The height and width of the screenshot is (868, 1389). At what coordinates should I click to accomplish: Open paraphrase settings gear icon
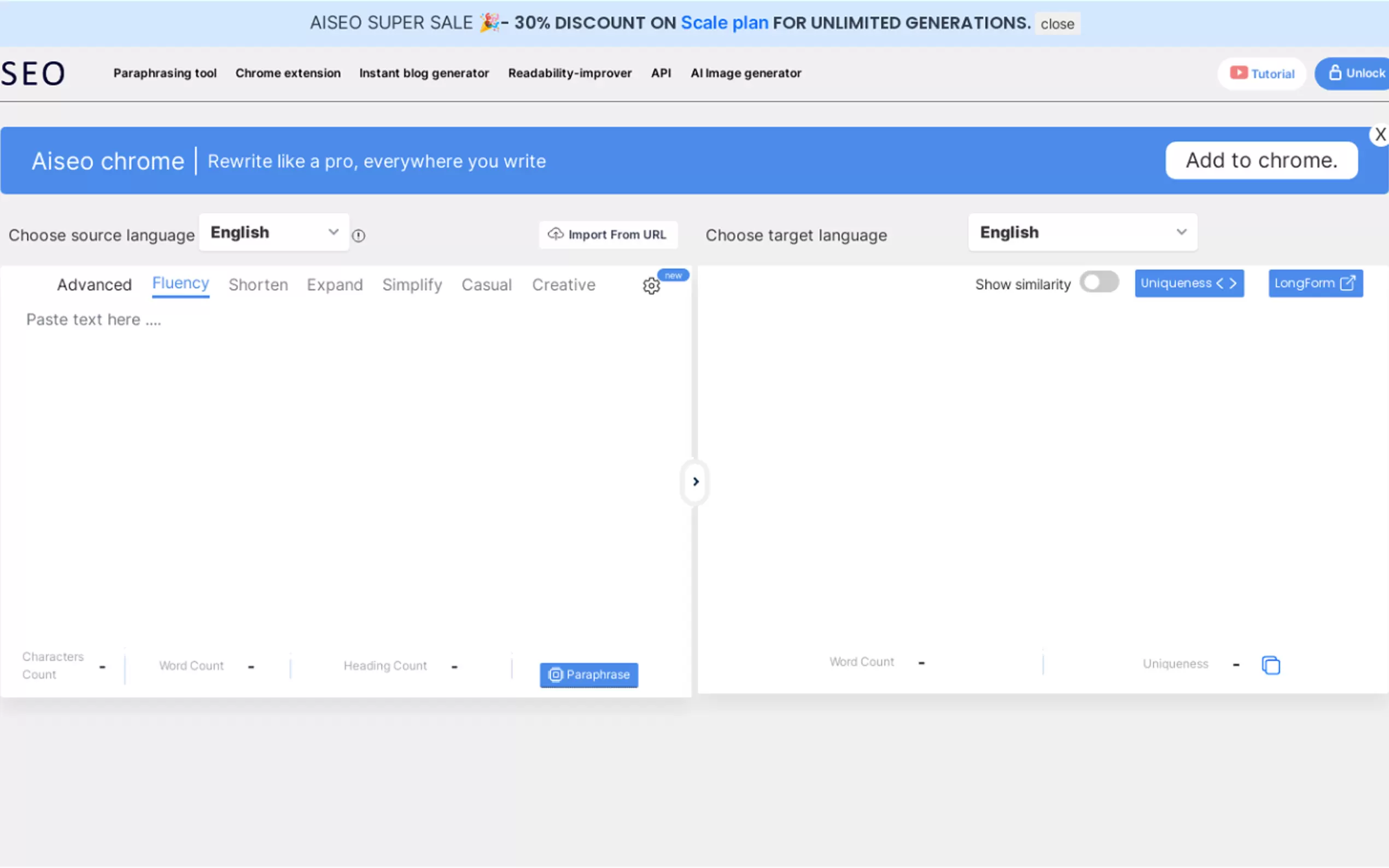click(651, 285)
